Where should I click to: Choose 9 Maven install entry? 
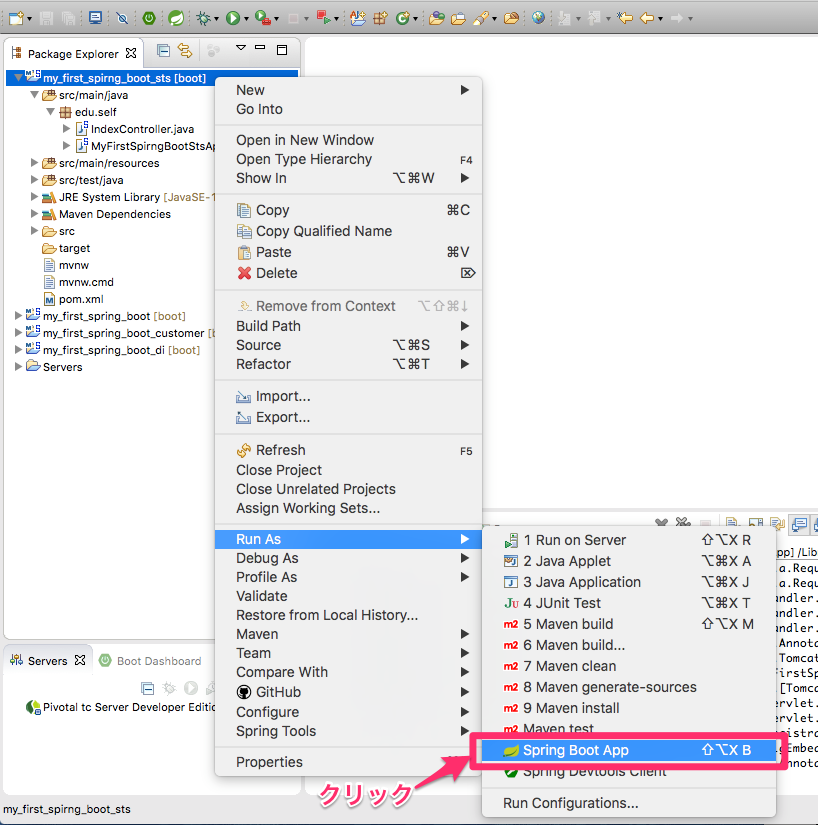coord(629,708)
